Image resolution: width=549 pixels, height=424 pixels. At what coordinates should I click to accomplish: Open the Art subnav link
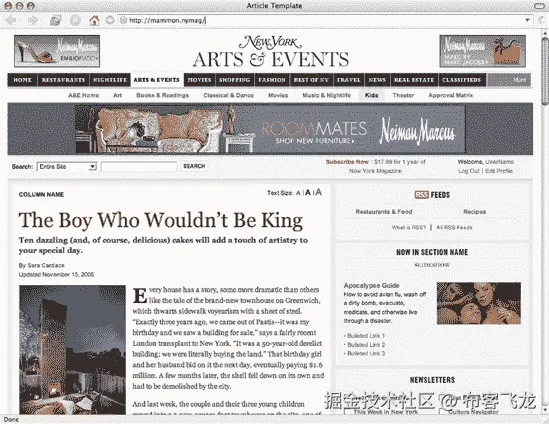(117, 95)
